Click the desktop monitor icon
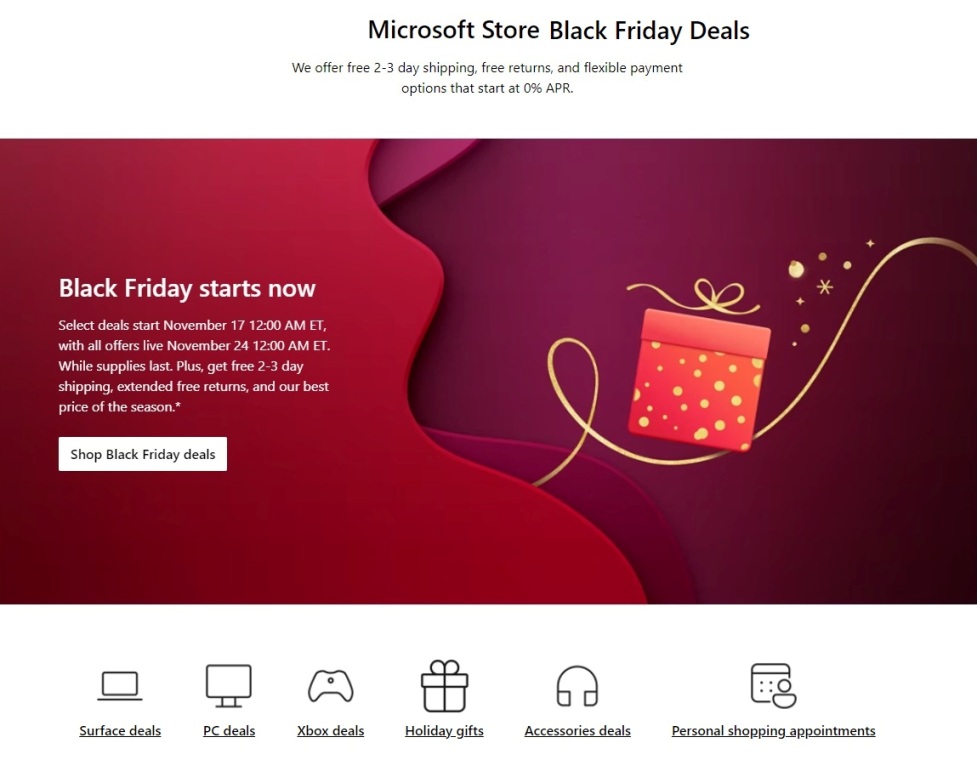This screenshot has width=977, height=777. point(229,686)
